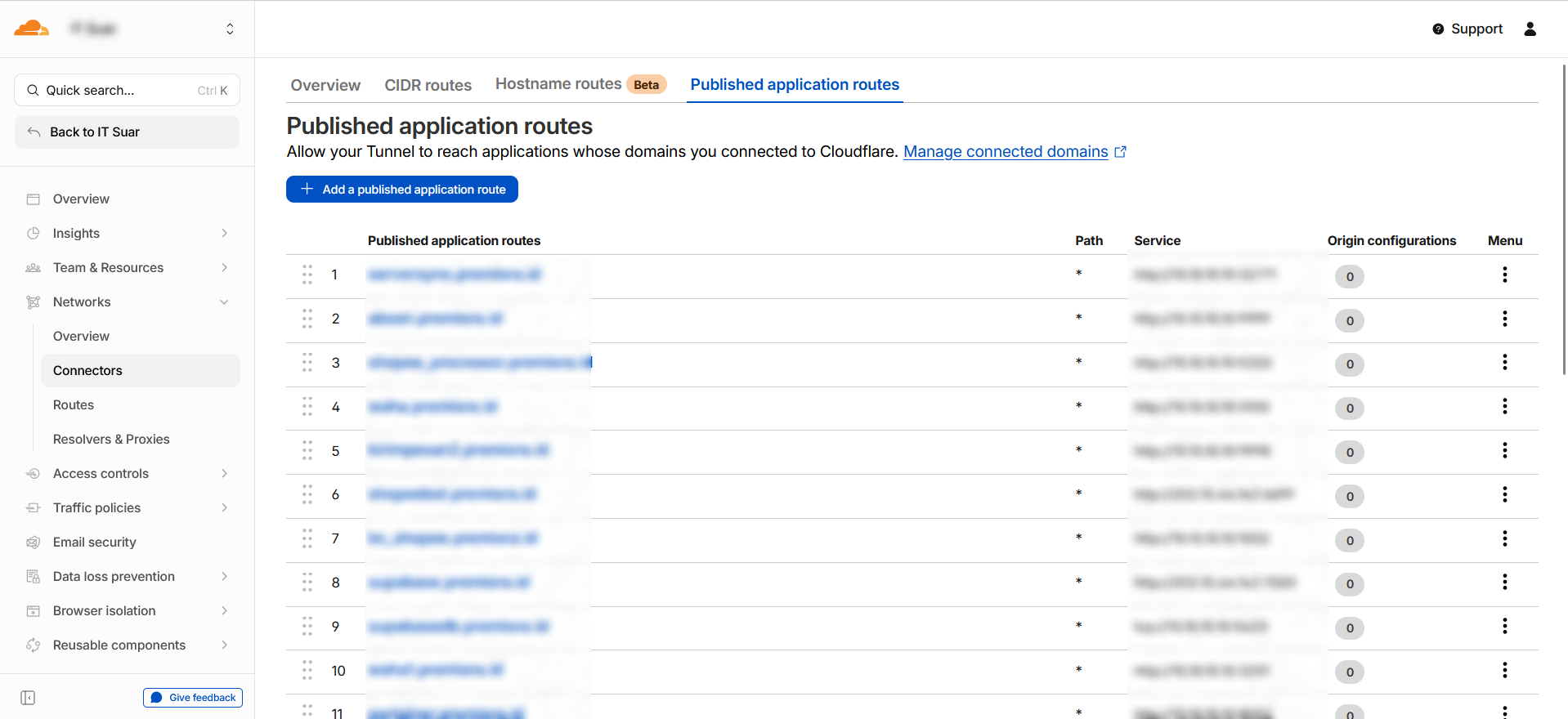This screenshot has height=719, width=1568.
Task: Click origin configurations badge in row 5
Action: point(1350,453)
